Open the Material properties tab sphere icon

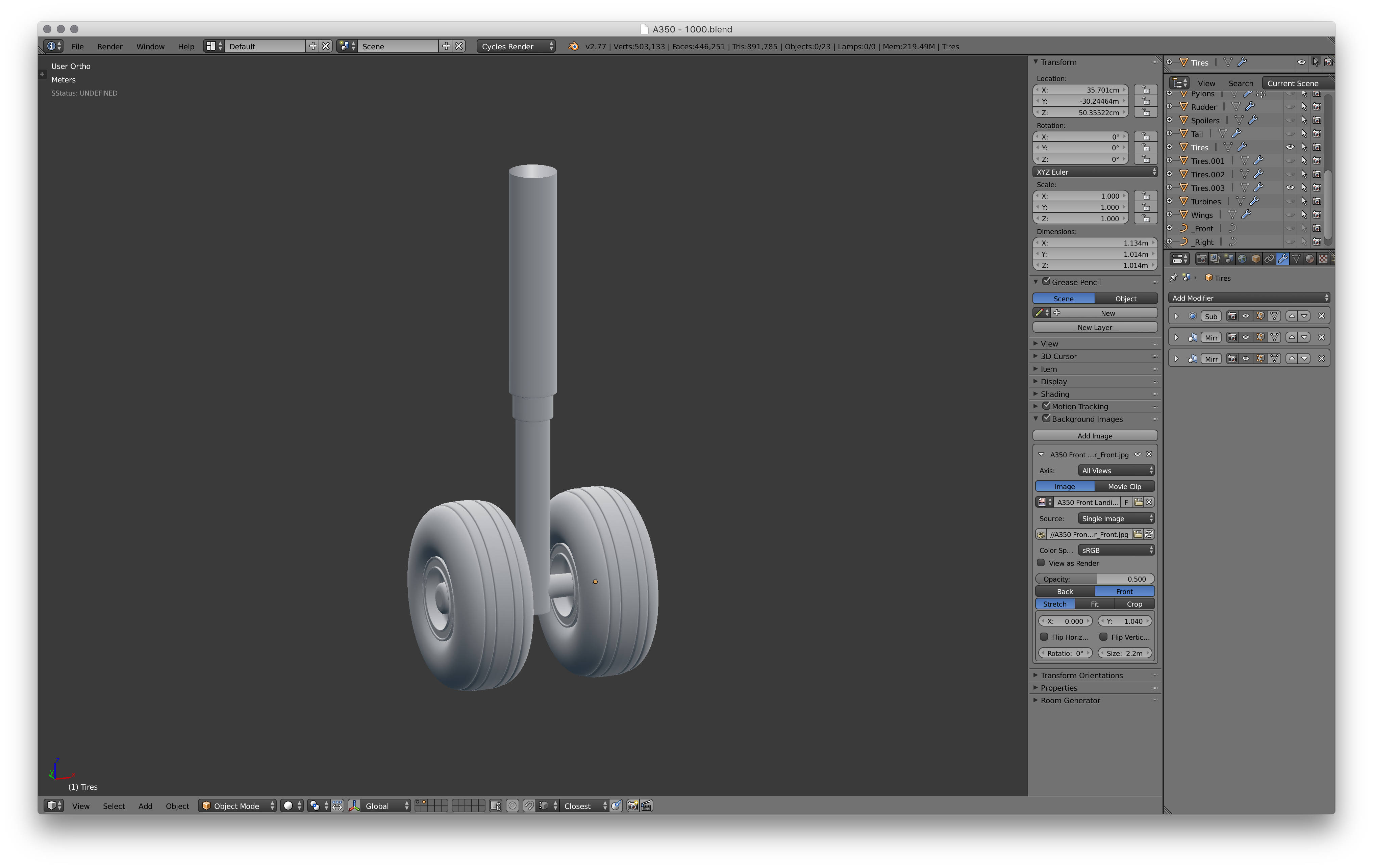(x=1310, y=259)
